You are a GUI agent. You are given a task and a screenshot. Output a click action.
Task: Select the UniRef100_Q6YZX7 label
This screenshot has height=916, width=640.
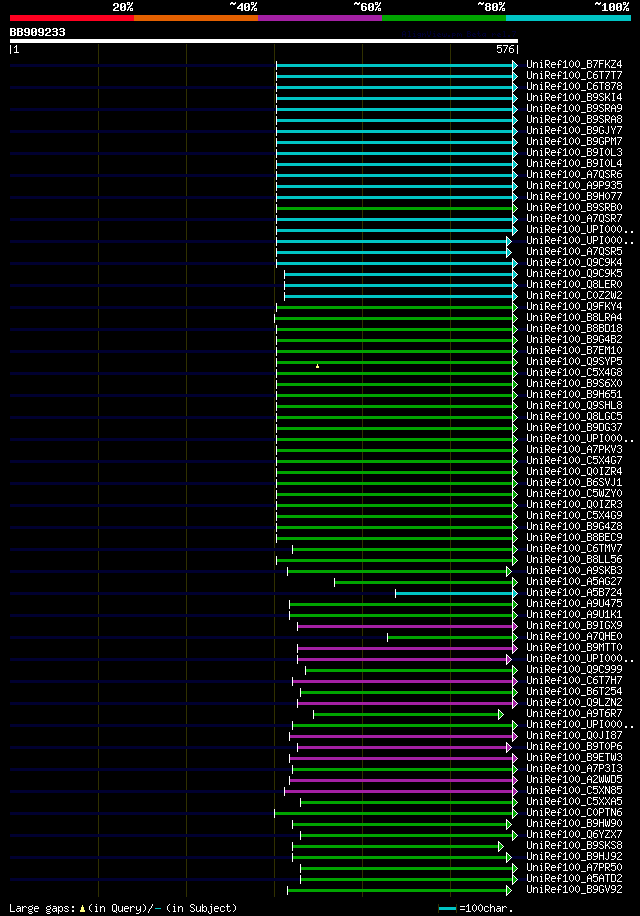point(574,834)
